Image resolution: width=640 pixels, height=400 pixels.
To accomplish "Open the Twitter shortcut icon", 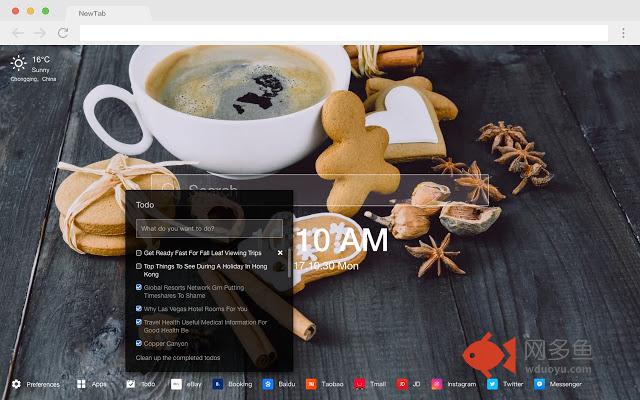I will tap(492, 384).
